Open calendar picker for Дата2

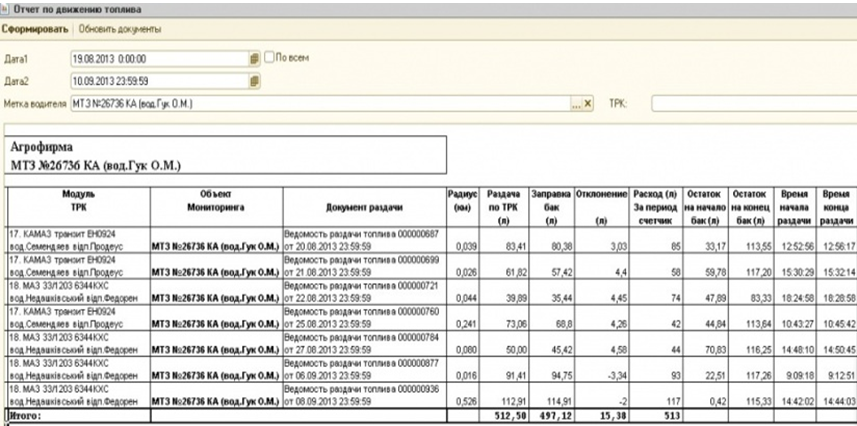pos(254,81)
